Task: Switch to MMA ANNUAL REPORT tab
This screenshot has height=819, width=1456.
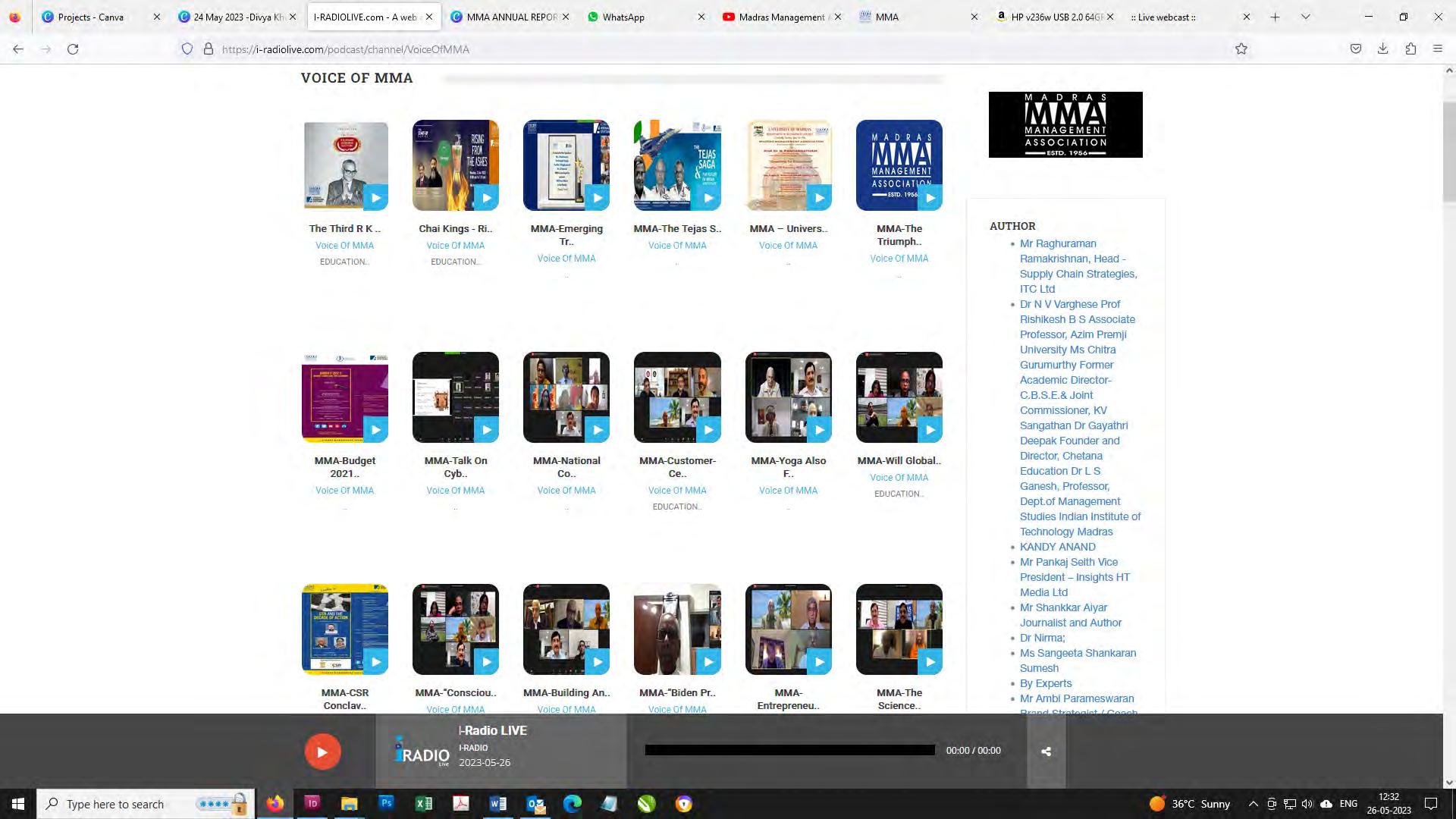Action: click(512, 17)
